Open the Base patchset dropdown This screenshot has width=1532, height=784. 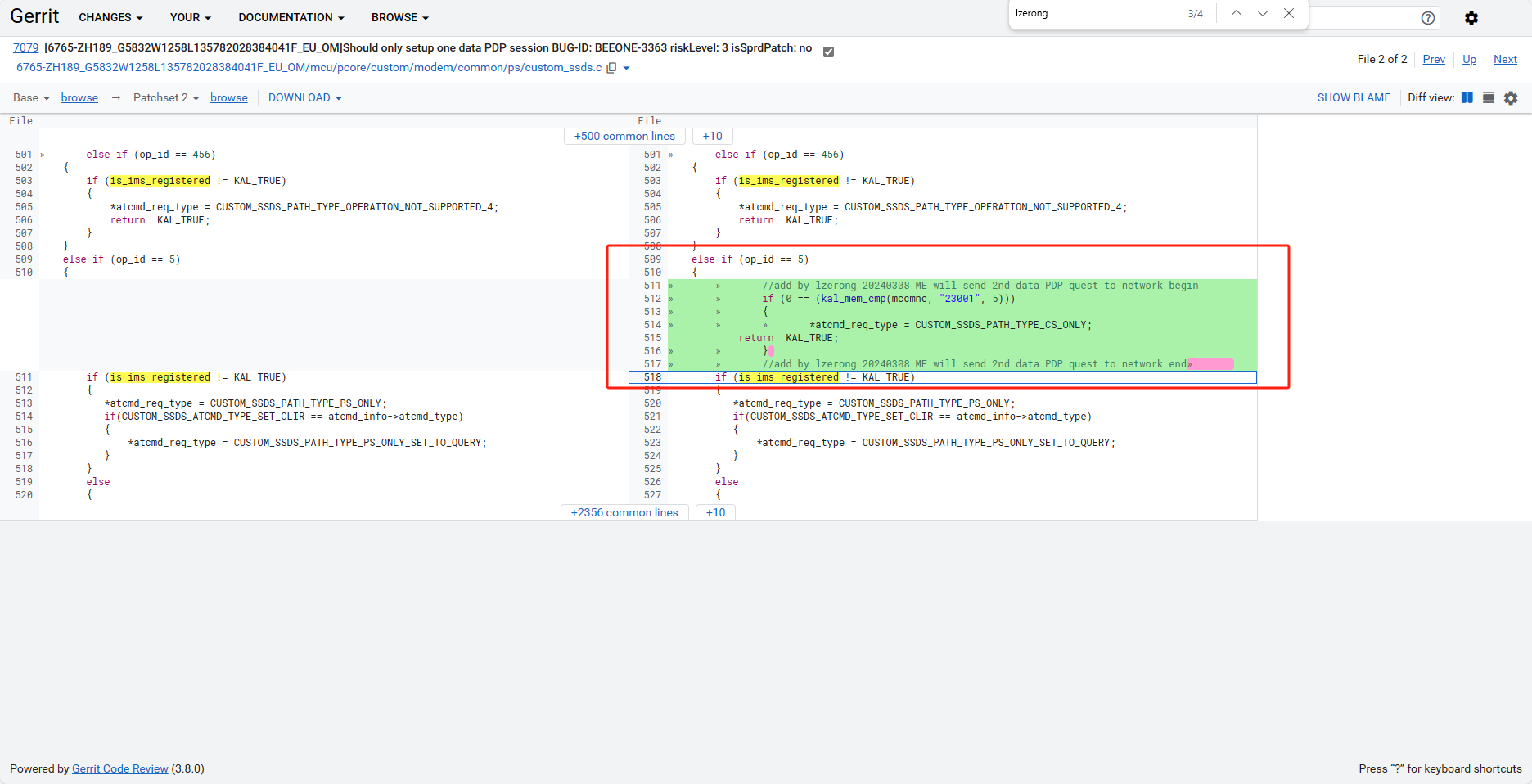pos(31,97)
